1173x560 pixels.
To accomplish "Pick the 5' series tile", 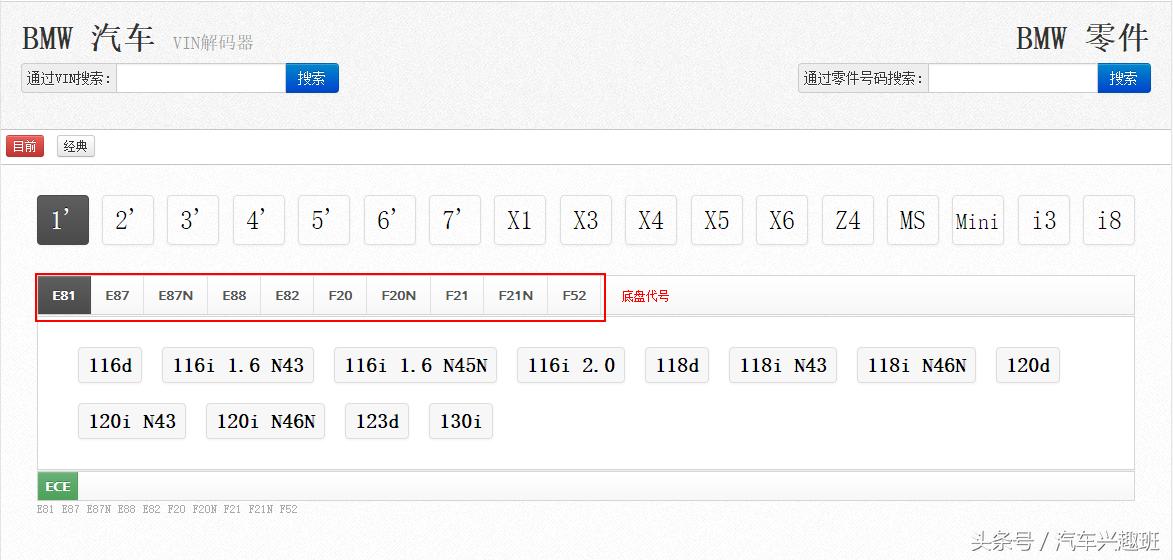I will pyautogui.click(x=324, y=221).
